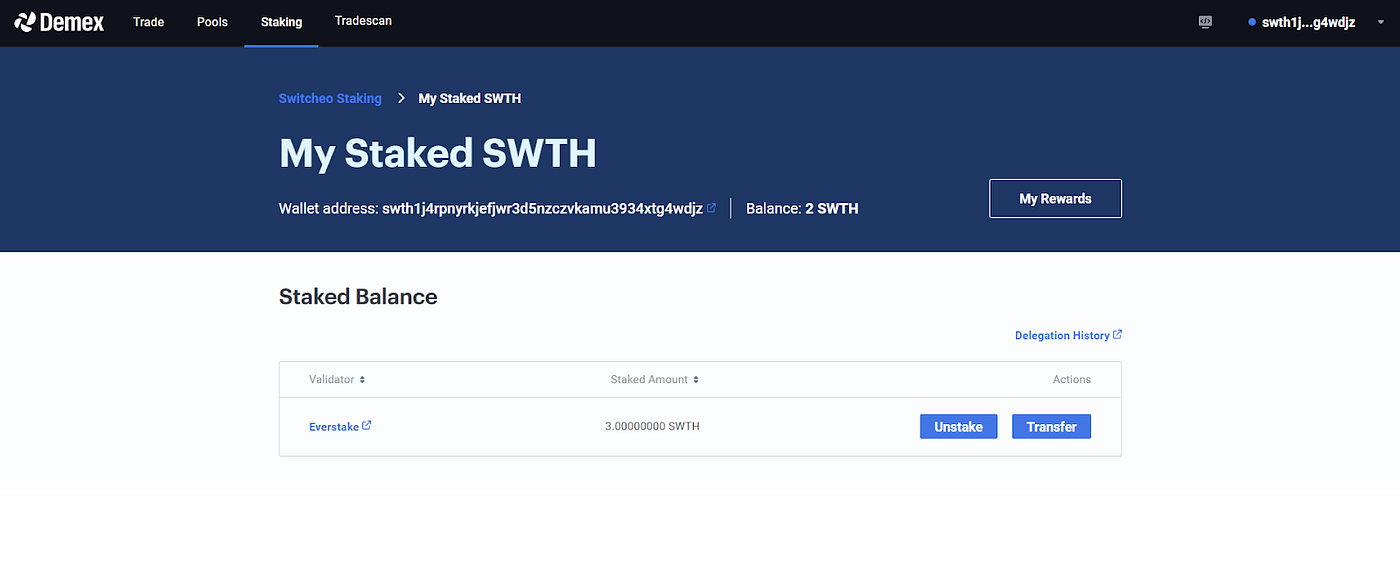
Task: Click the Transfer button for Everstake
Action: tap(1051, 426)
